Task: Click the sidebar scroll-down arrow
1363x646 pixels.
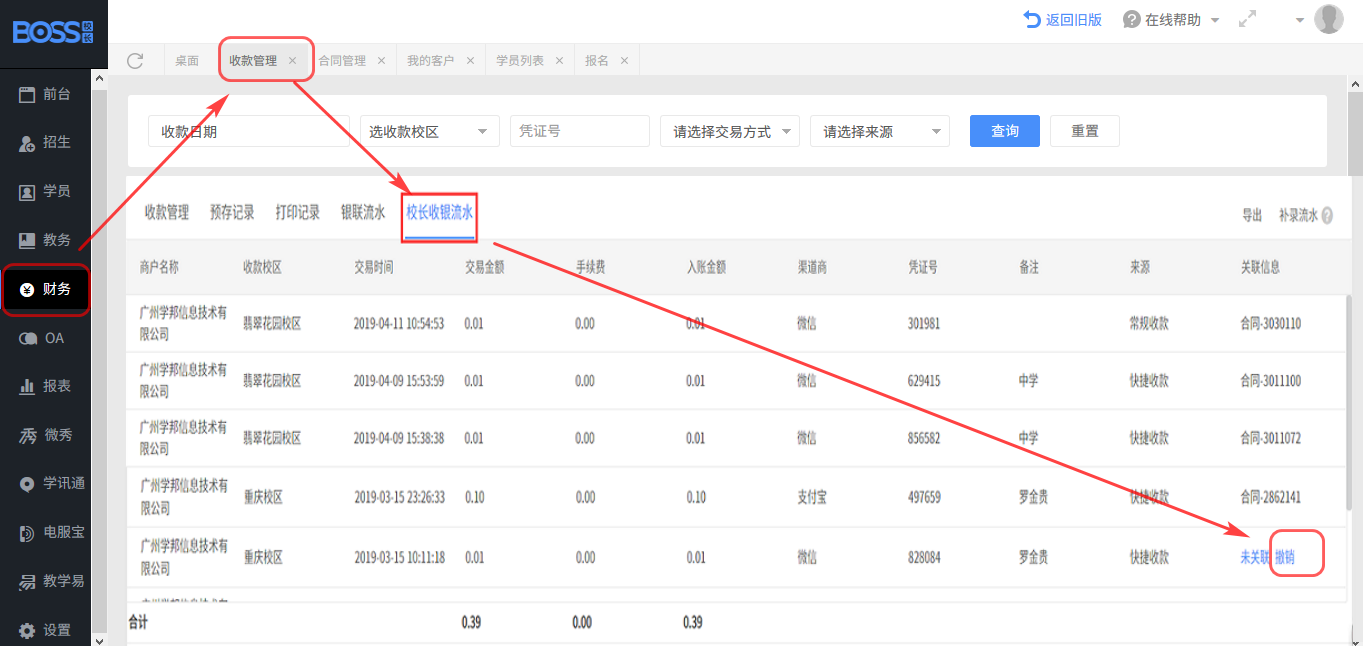Action: pyautogui.click(x=98, y=639)
